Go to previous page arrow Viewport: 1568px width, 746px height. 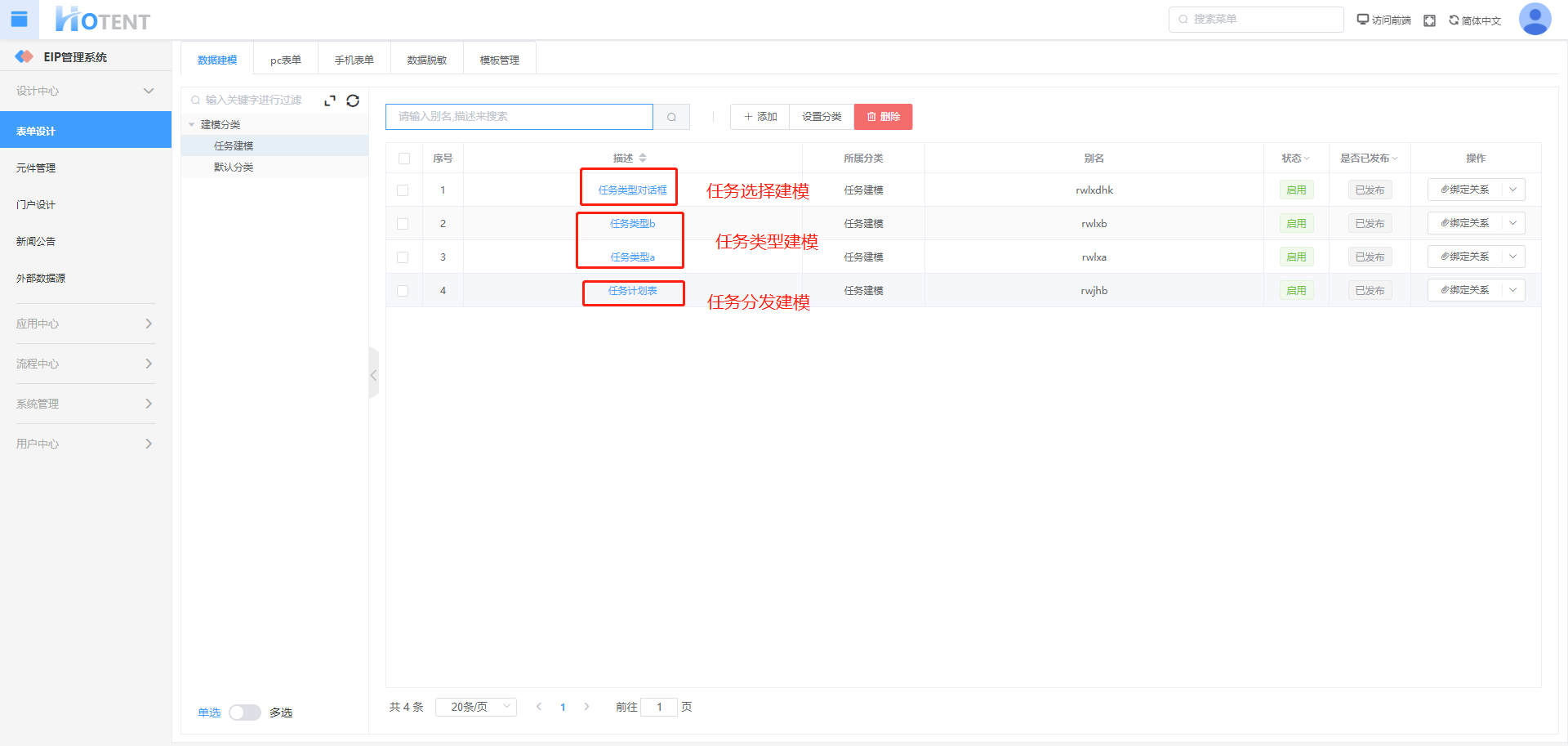pos(539,707)
